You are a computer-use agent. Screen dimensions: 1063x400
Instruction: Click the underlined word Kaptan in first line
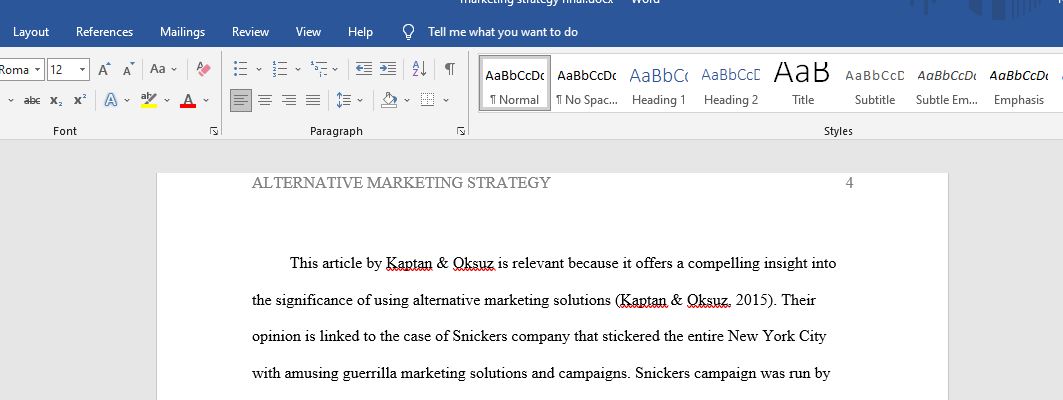coord(409,263)
